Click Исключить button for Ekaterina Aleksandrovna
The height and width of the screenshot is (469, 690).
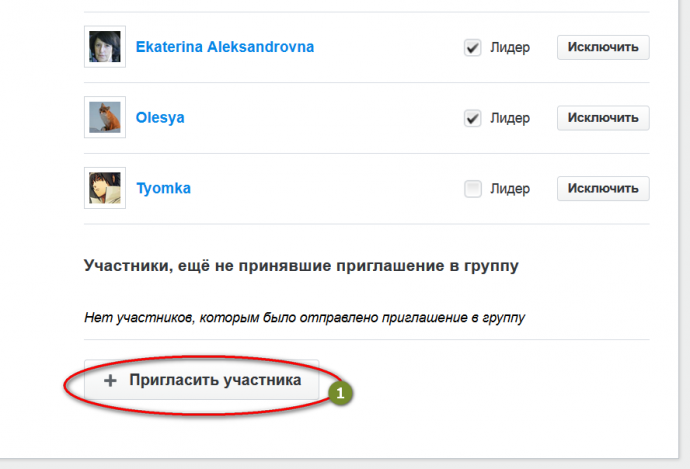click(x=603, y=47)
